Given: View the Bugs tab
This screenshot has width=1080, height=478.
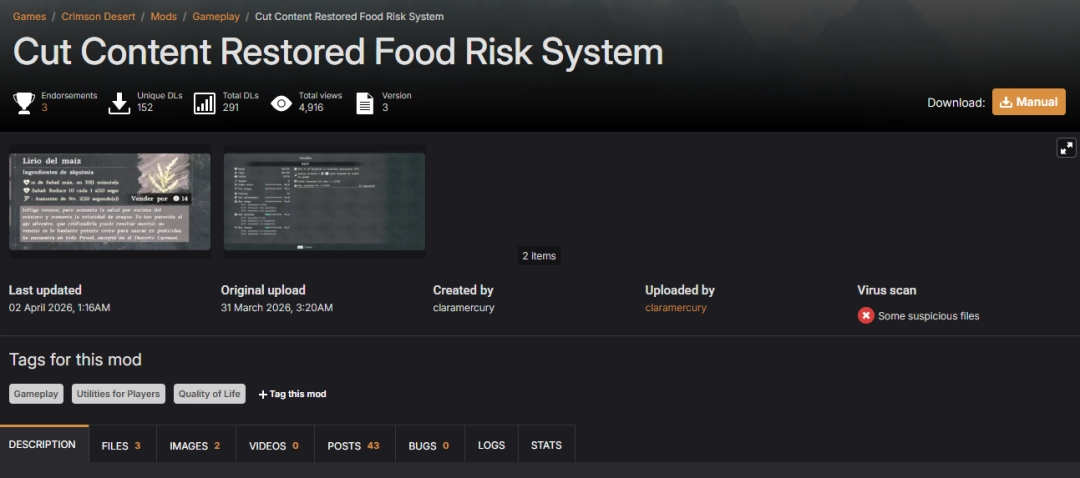Looking at the screenshot, I should [x=428, y=446].
